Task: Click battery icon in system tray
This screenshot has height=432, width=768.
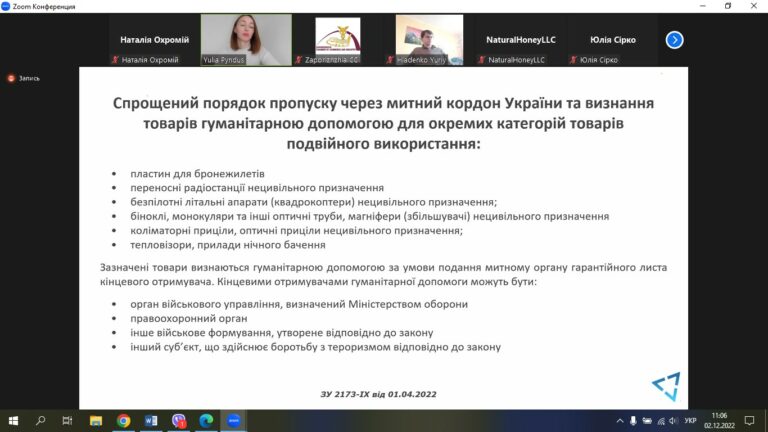Action: coord(647,421)
